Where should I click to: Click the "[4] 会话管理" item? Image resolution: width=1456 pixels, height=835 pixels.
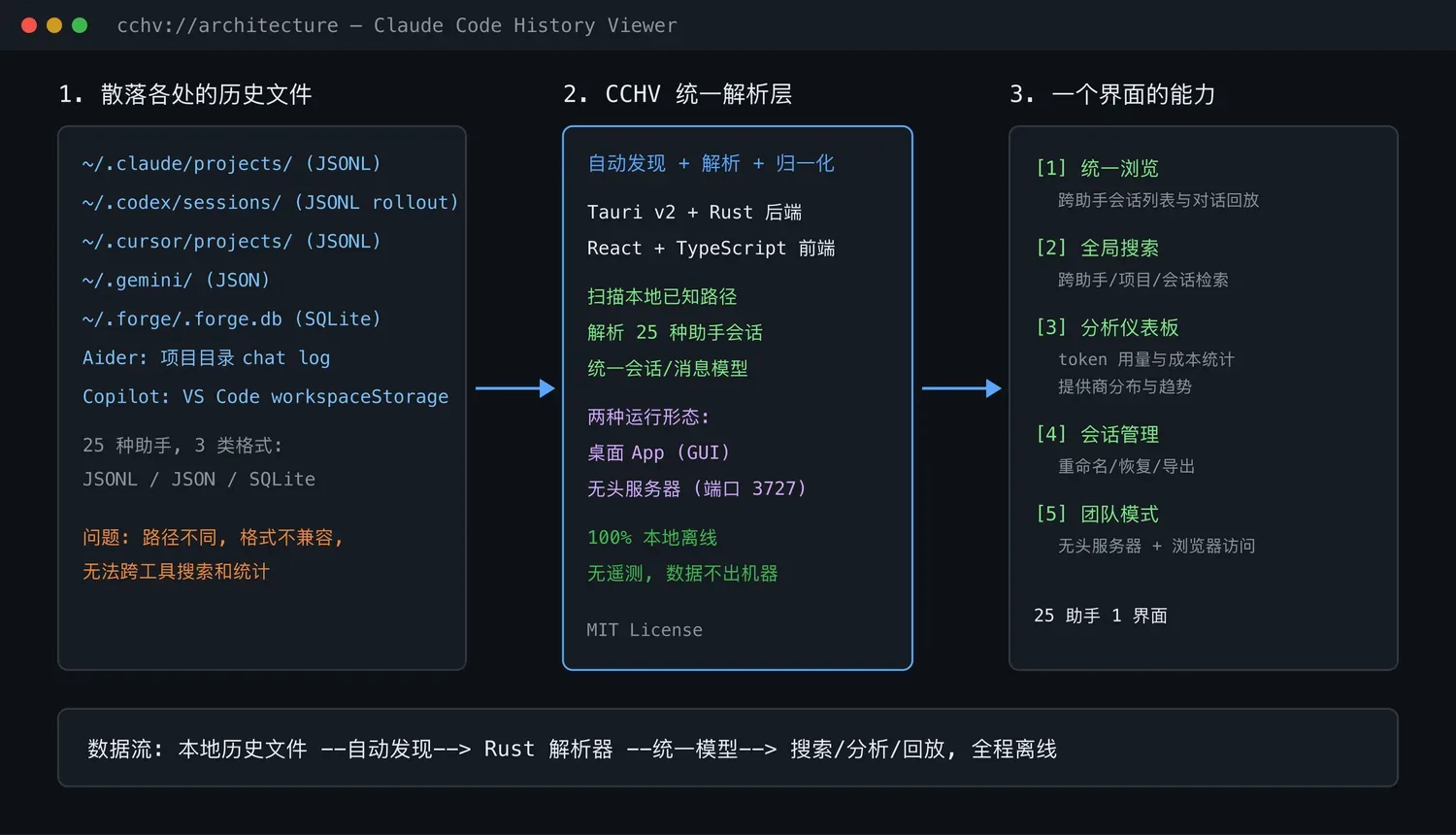(x=1098, y=434)
